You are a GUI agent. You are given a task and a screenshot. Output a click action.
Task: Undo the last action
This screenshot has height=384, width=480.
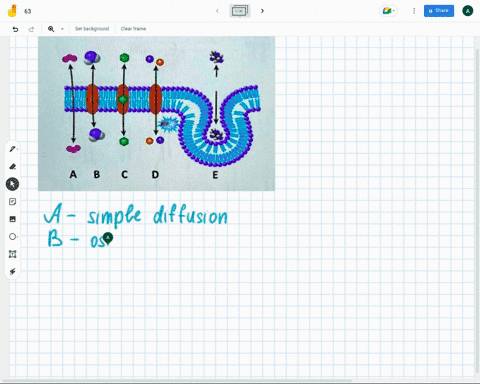[x=15, y=29]
